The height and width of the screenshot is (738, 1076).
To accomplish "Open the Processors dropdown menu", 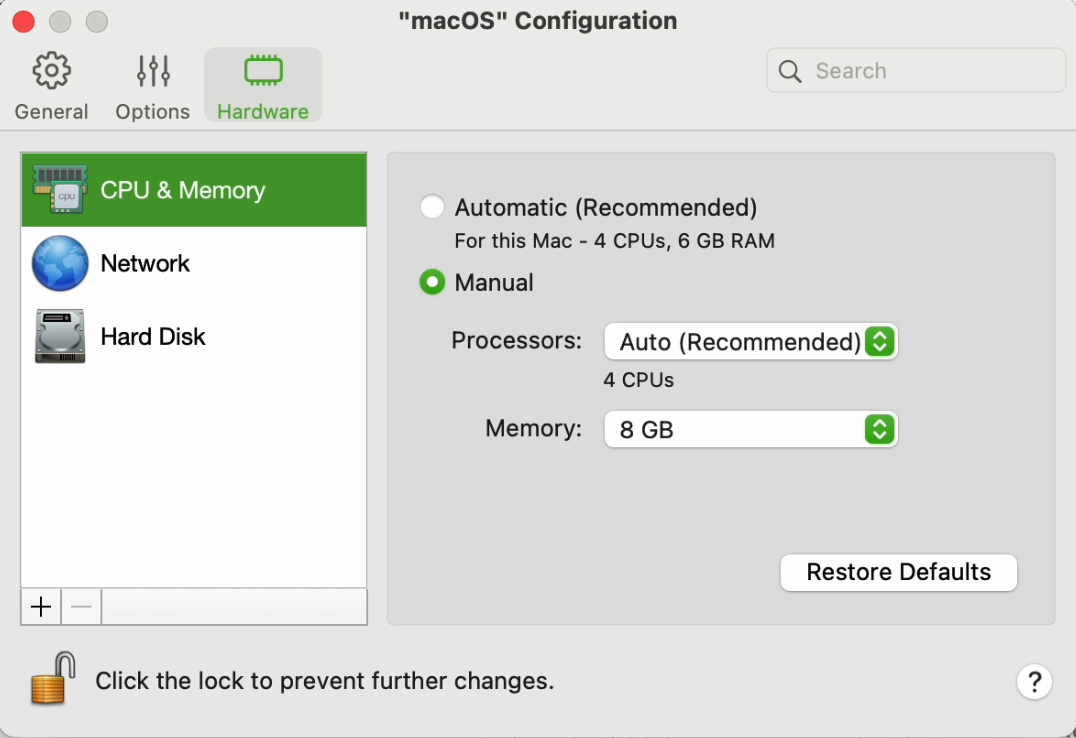I will click(750, 342).
